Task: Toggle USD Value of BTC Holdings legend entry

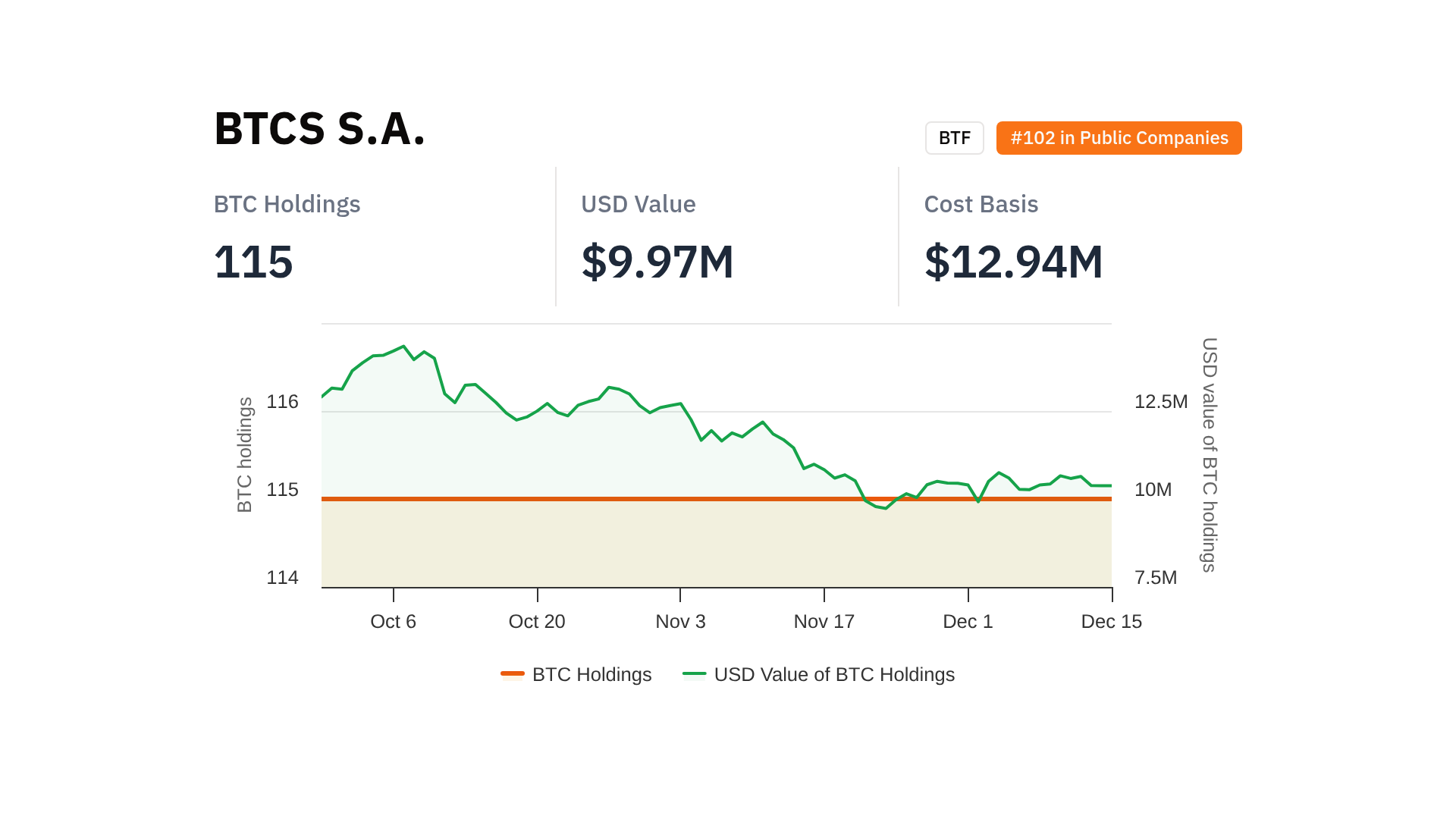Action: coord(819,674)
